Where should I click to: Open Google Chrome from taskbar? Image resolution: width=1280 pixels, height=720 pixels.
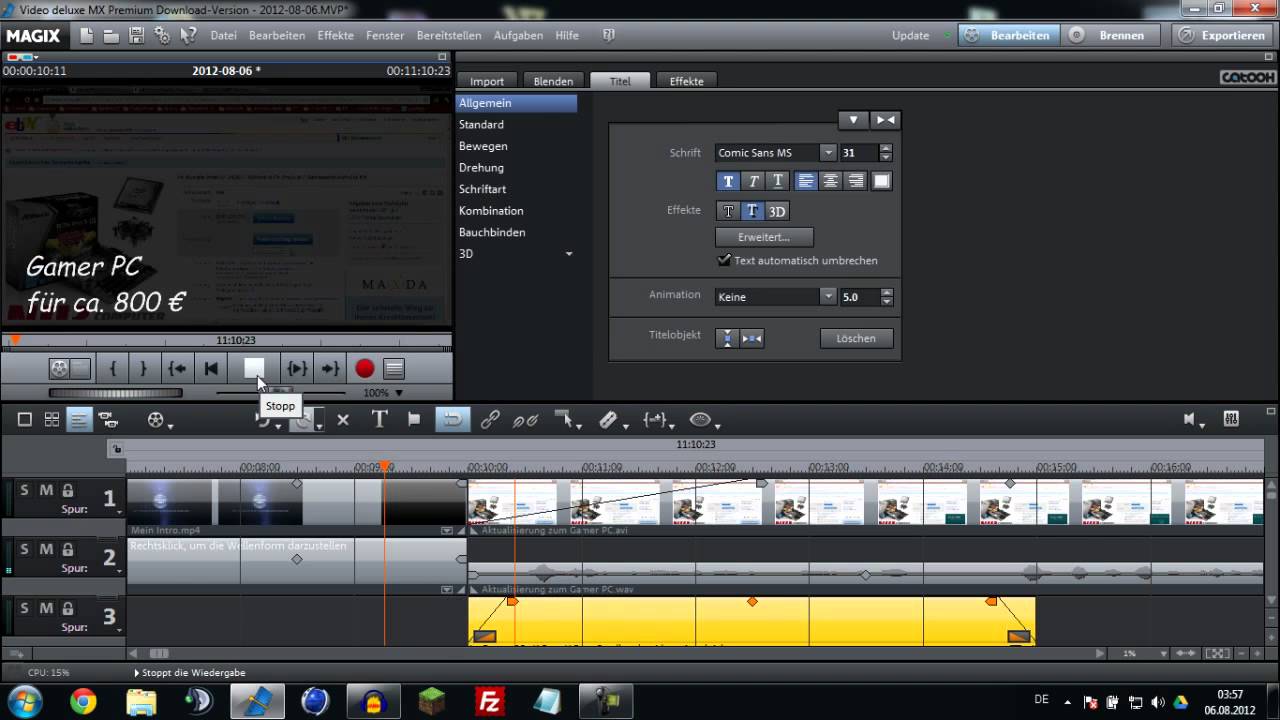[83, 701]
